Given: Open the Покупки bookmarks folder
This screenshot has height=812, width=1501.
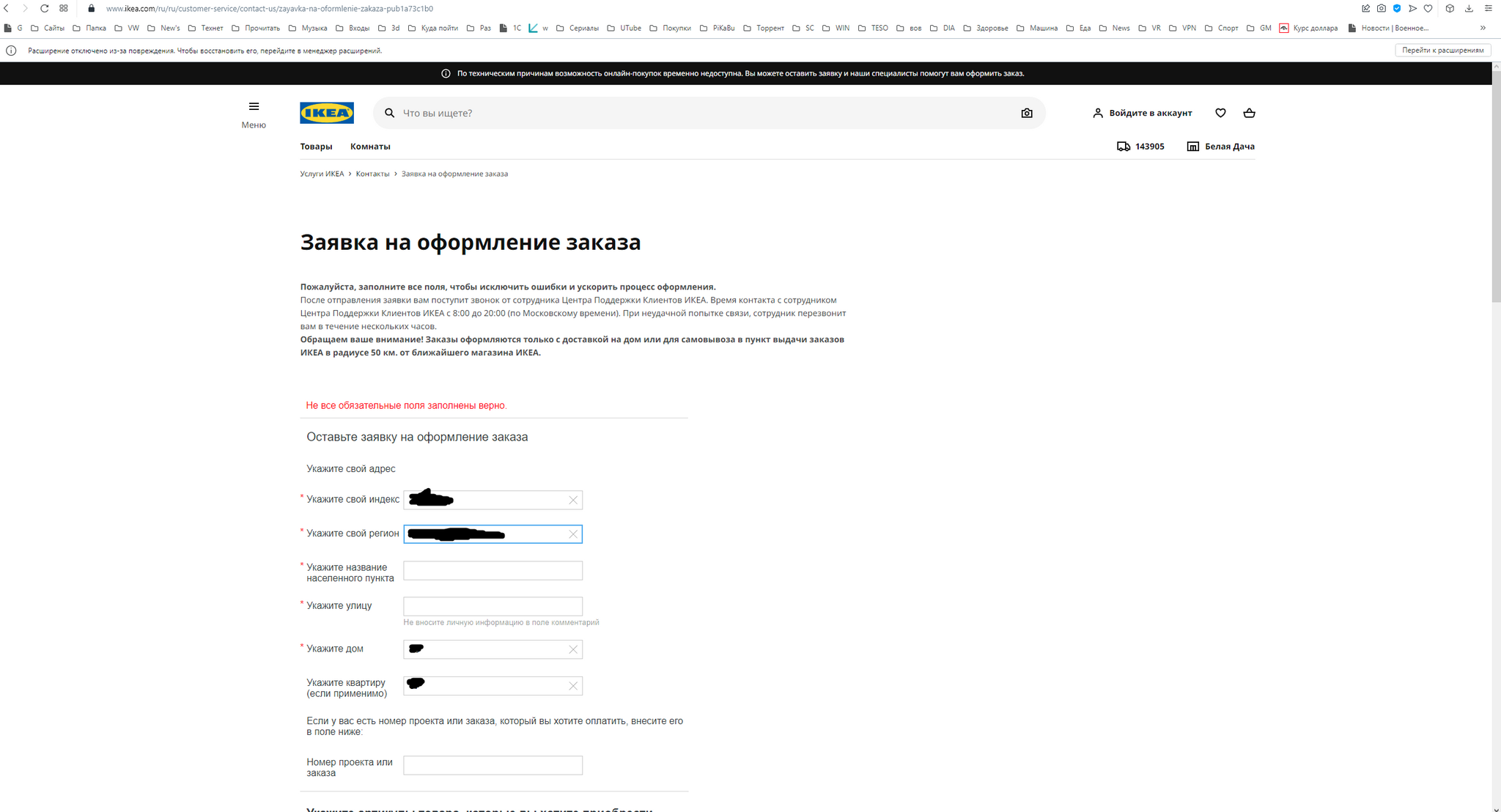Looking at the screenshot, I should (671, 28).
